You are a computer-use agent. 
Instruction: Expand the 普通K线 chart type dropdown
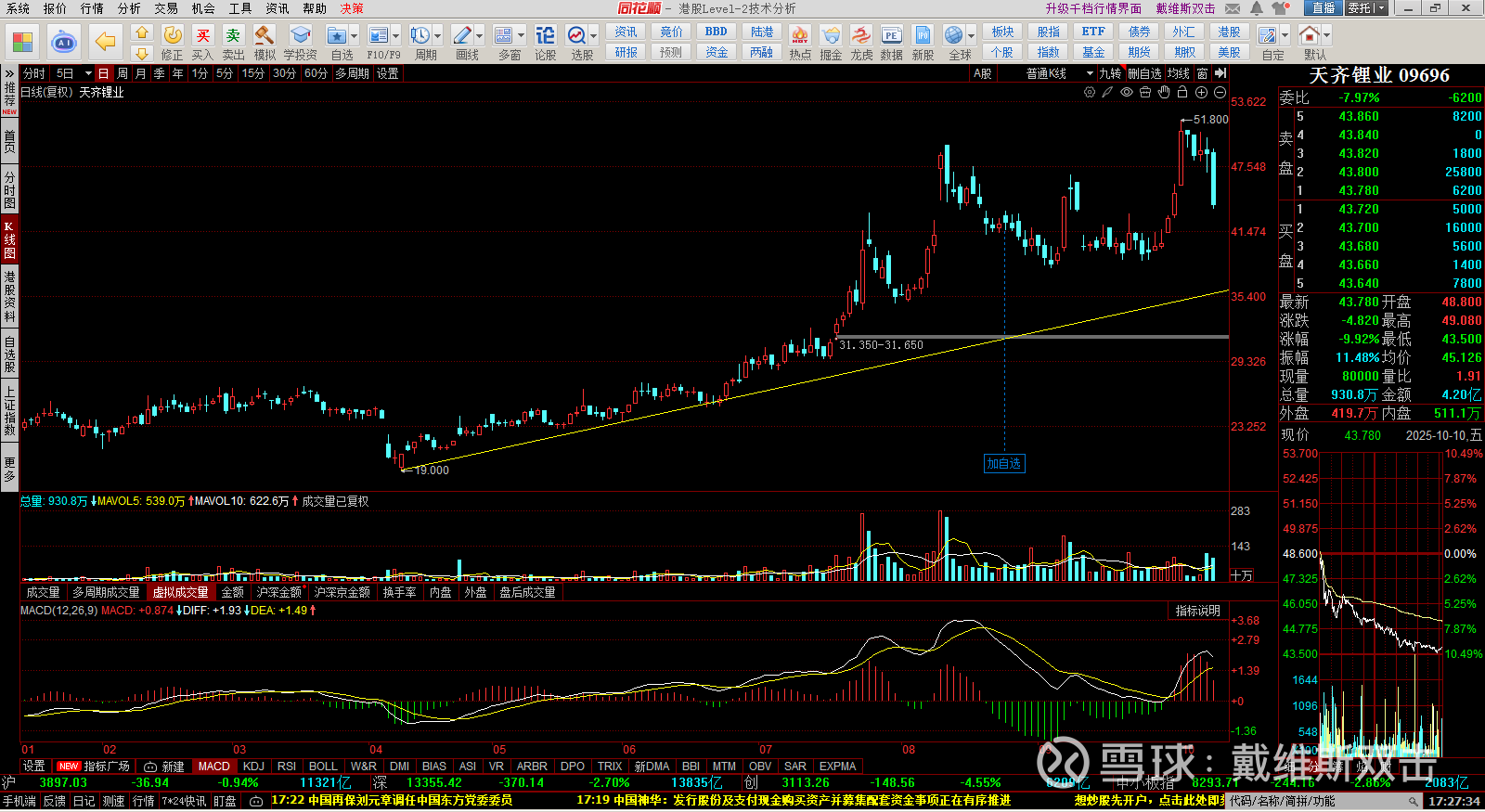click(1090, 73)
